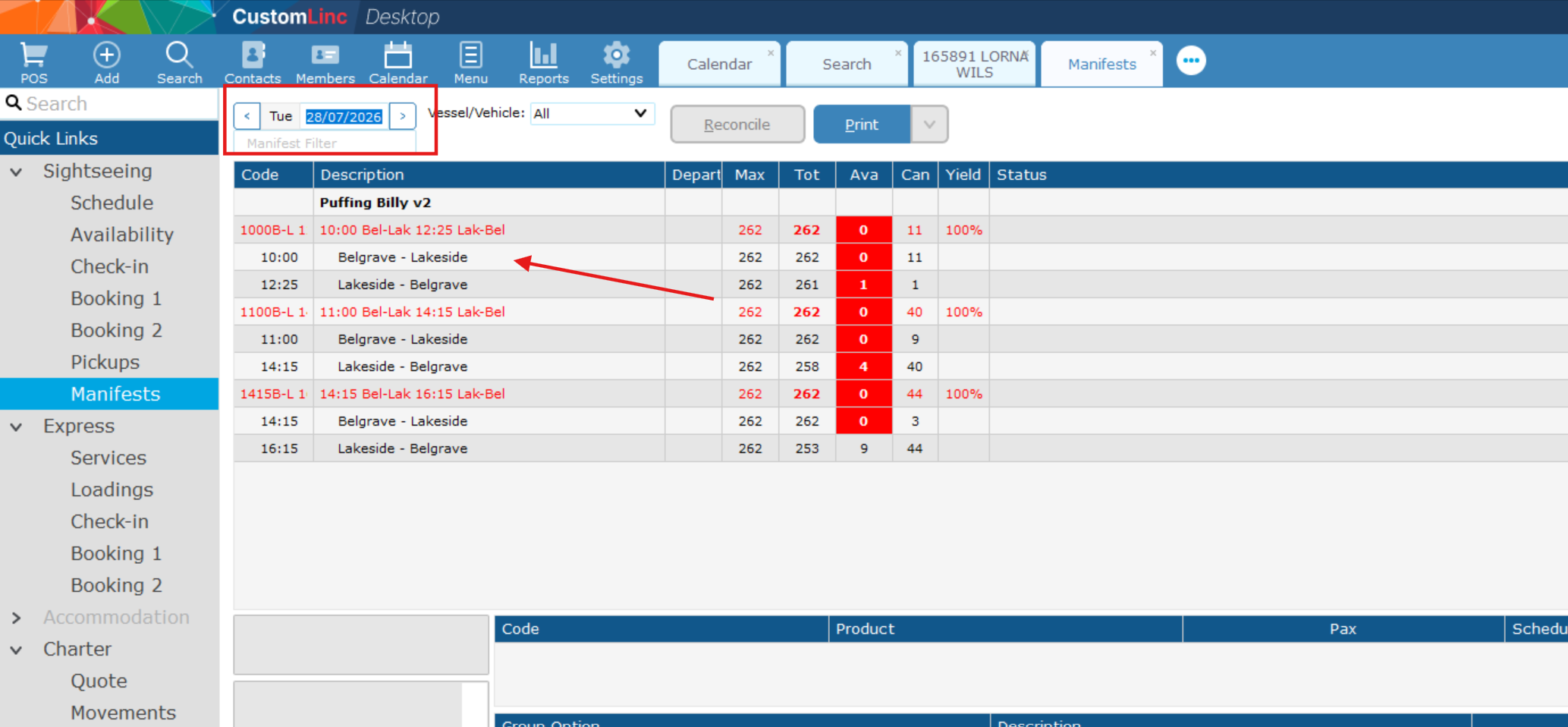This screenshot has height=727, width=1568.
Task: Open the Print options dropdown arrow
Action: click(929, 124)
